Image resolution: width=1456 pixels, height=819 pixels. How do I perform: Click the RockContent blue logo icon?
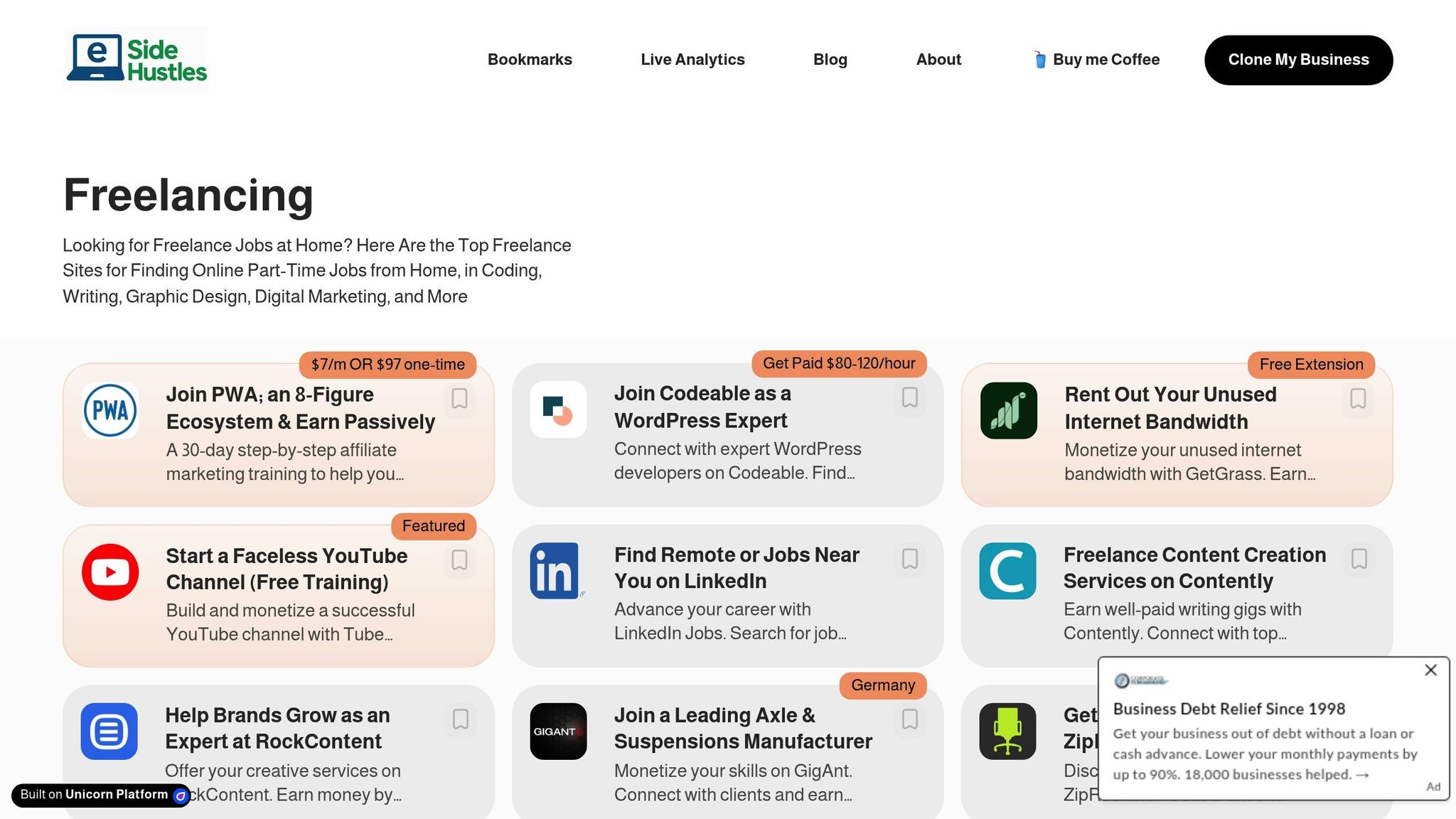click(109, 732)
